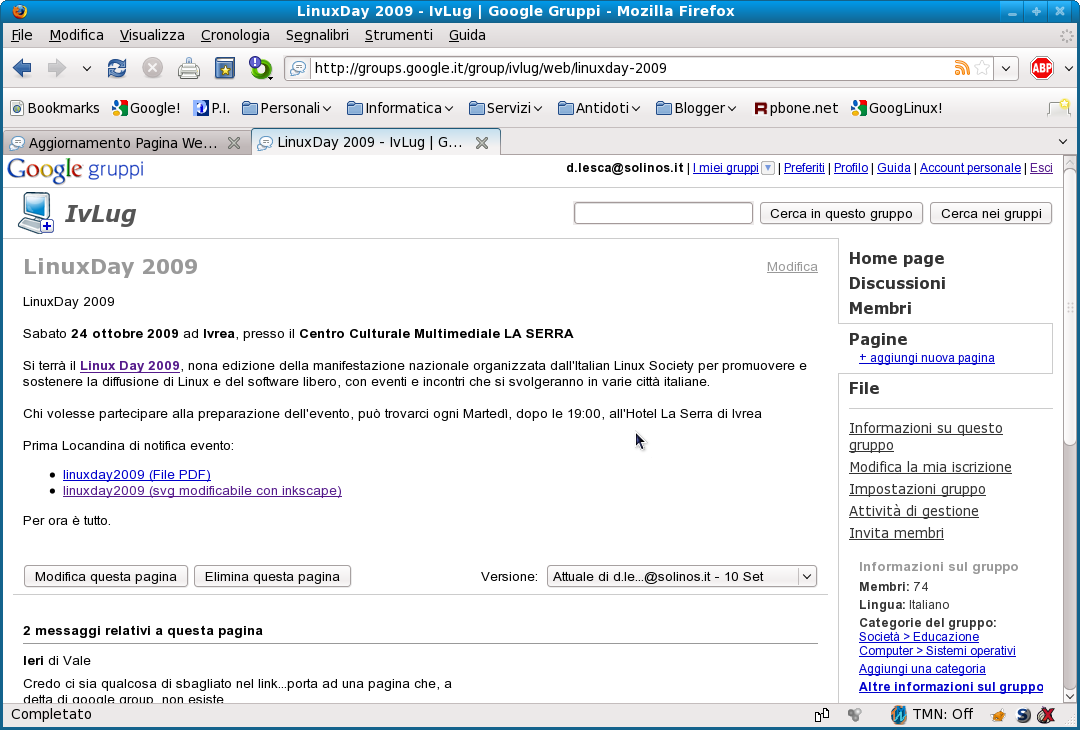The image size is (1080, 730).
Task: Open the dropdown arrow beside the ABP icon
Action: click(1068, 68)
